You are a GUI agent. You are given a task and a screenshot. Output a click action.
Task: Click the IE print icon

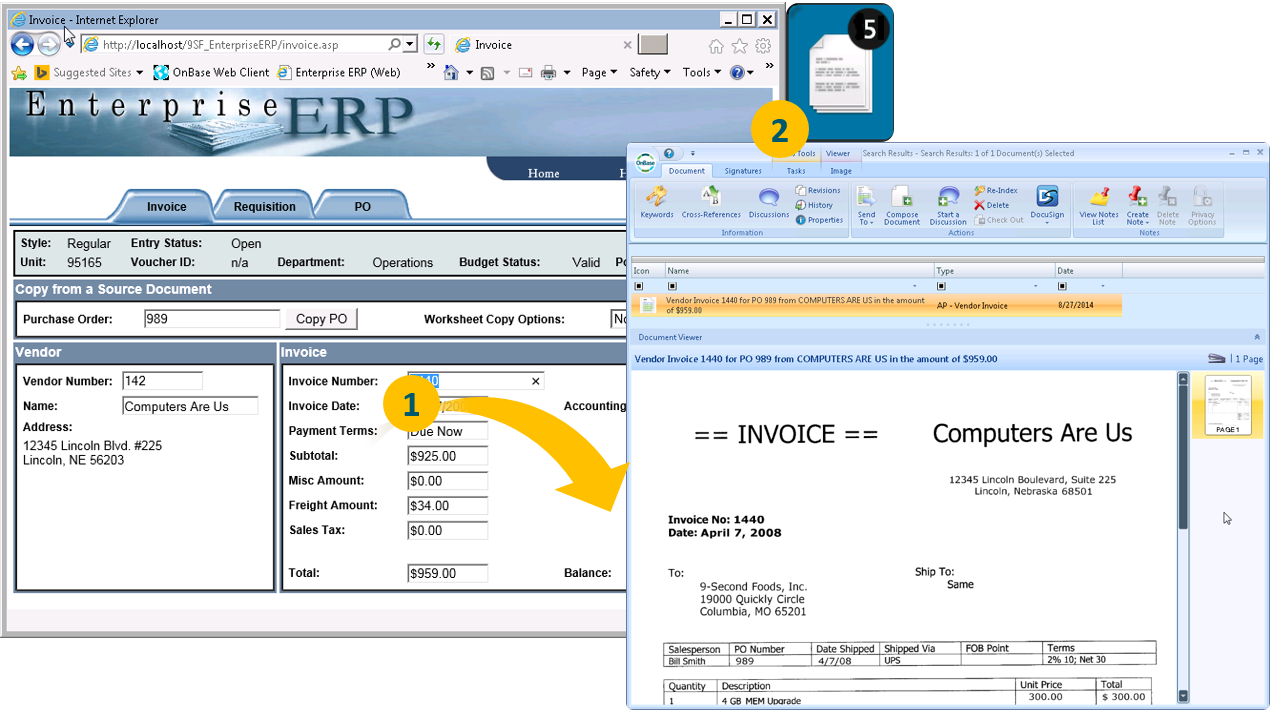click(549, 72)
